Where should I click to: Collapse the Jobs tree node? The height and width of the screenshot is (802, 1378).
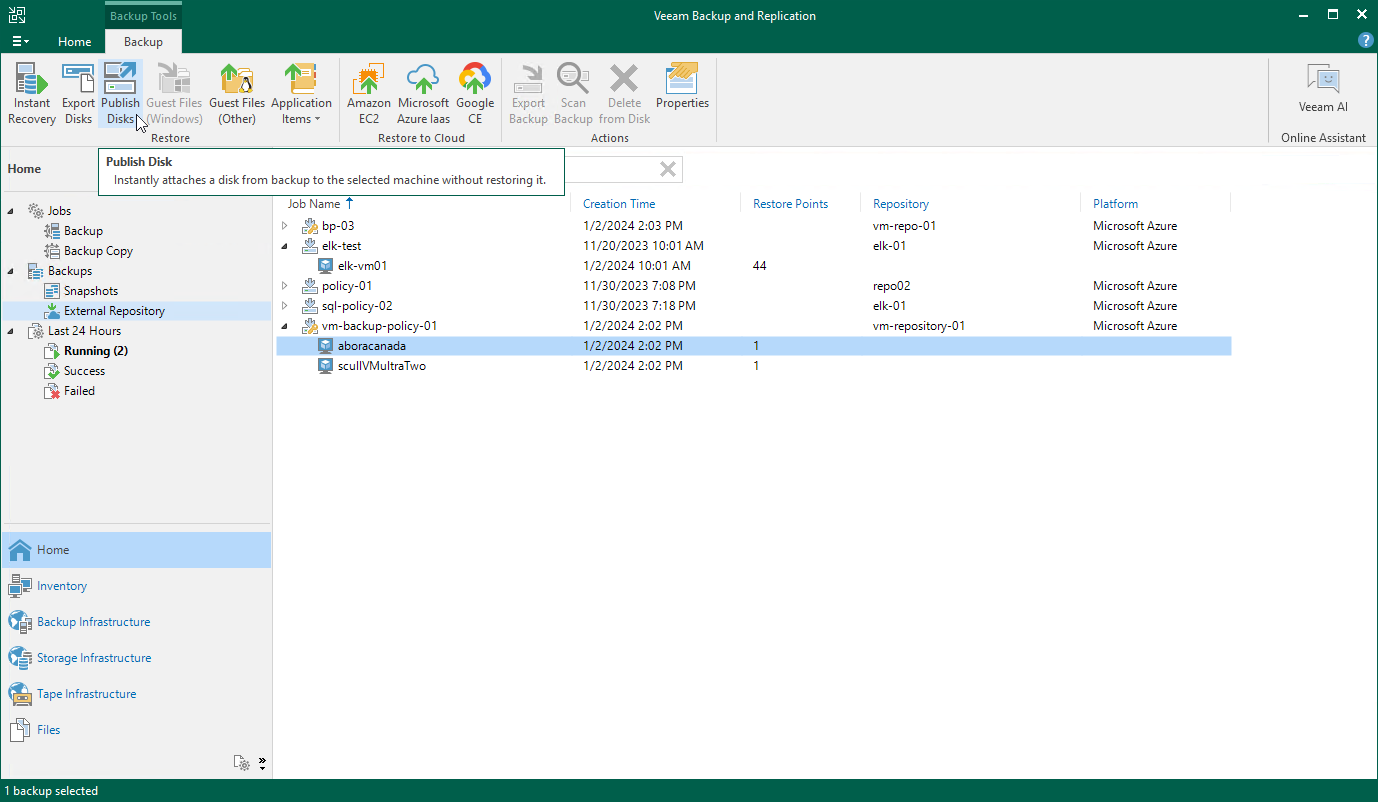pyautogui.click(x=12, y=211)
